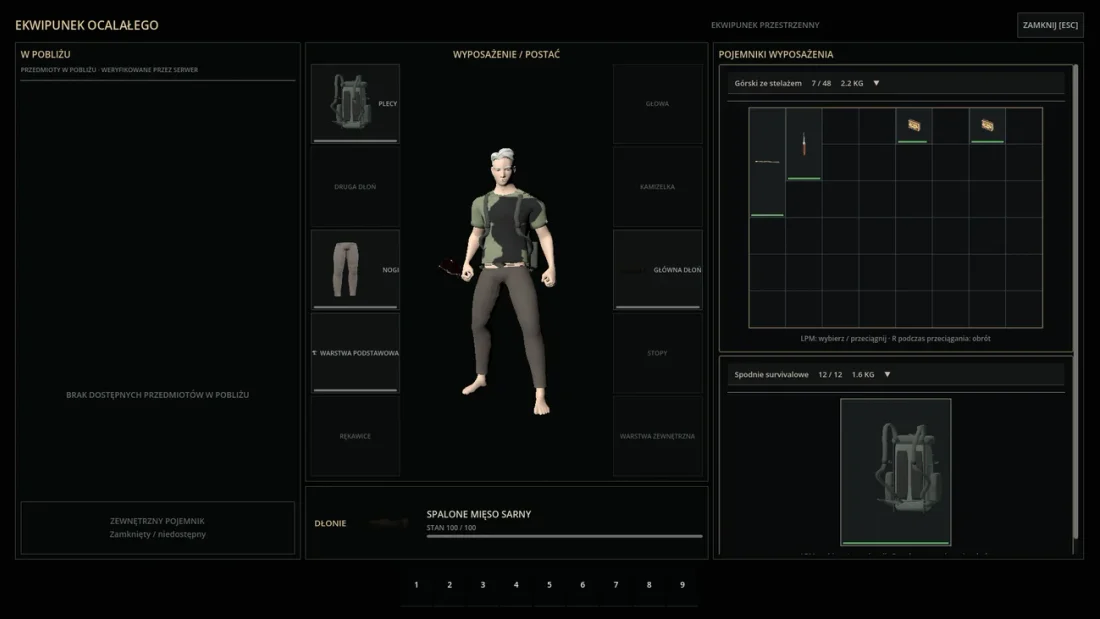This screenshot has height=619, width=1100.
Task: Select hotbar slot 3
Action: point(483,585)
